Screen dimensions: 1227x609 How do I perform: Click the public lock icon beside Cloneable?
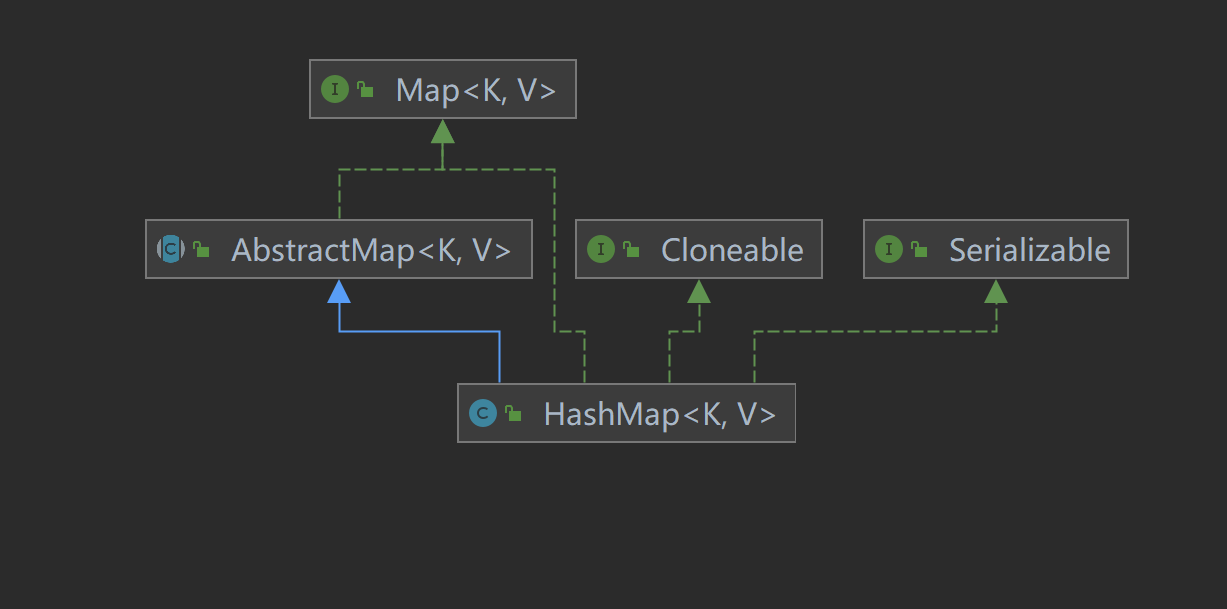(x=632, y=250)
